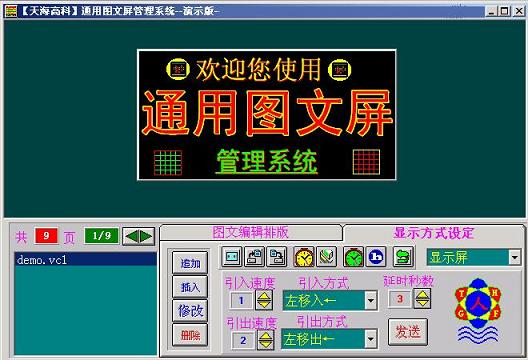Click the green clock icon
Screen dimensions: 528x360
[353, 257]
